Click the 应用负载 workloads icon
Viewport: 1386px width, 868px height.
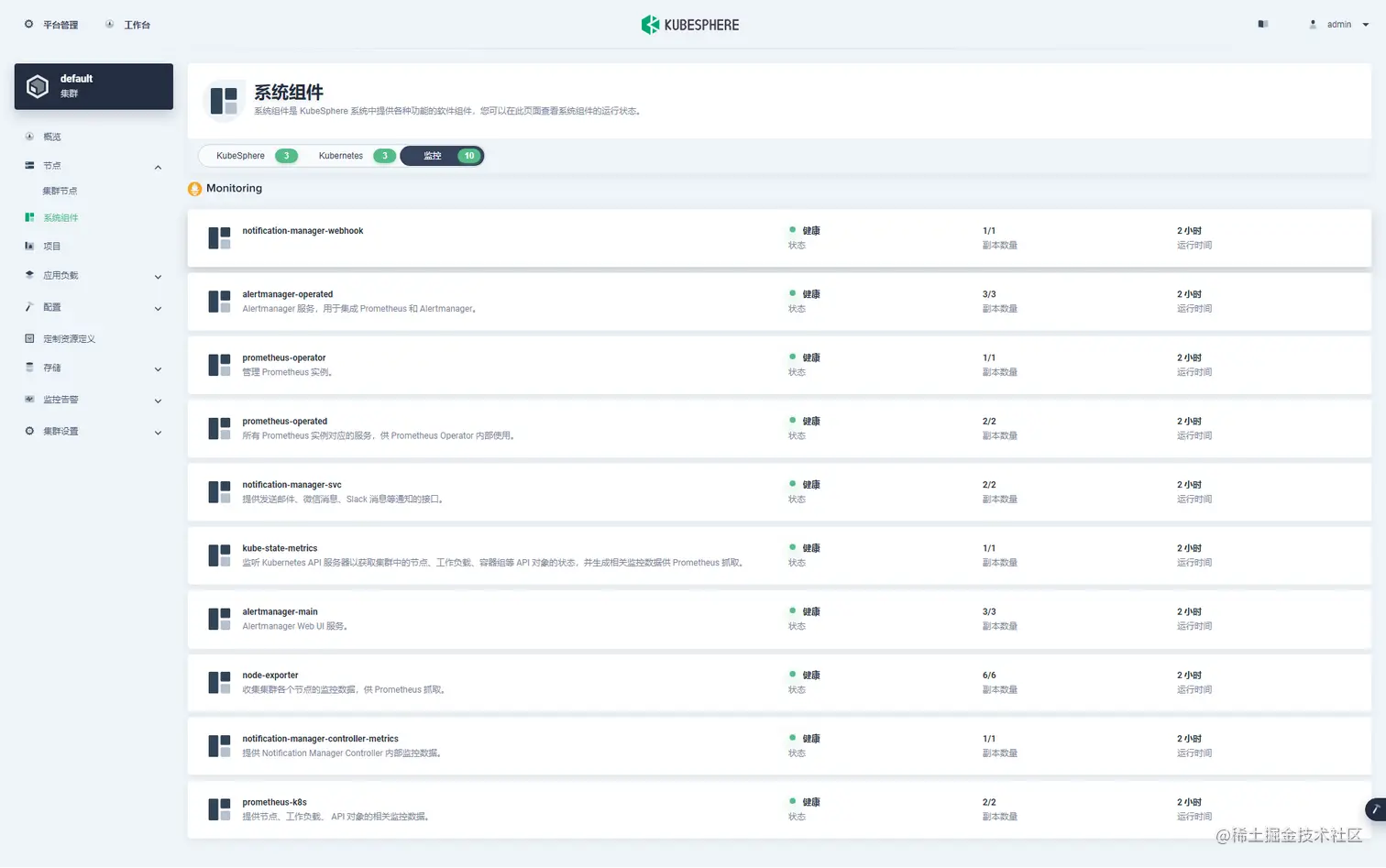click(29, 275)
